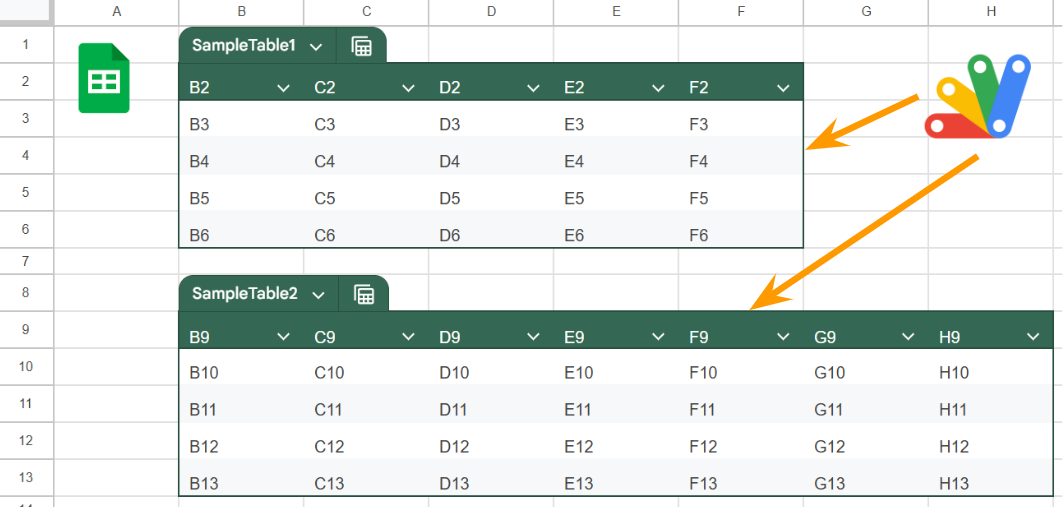Click the SampleTable1 table view icon

pos(362,46)
